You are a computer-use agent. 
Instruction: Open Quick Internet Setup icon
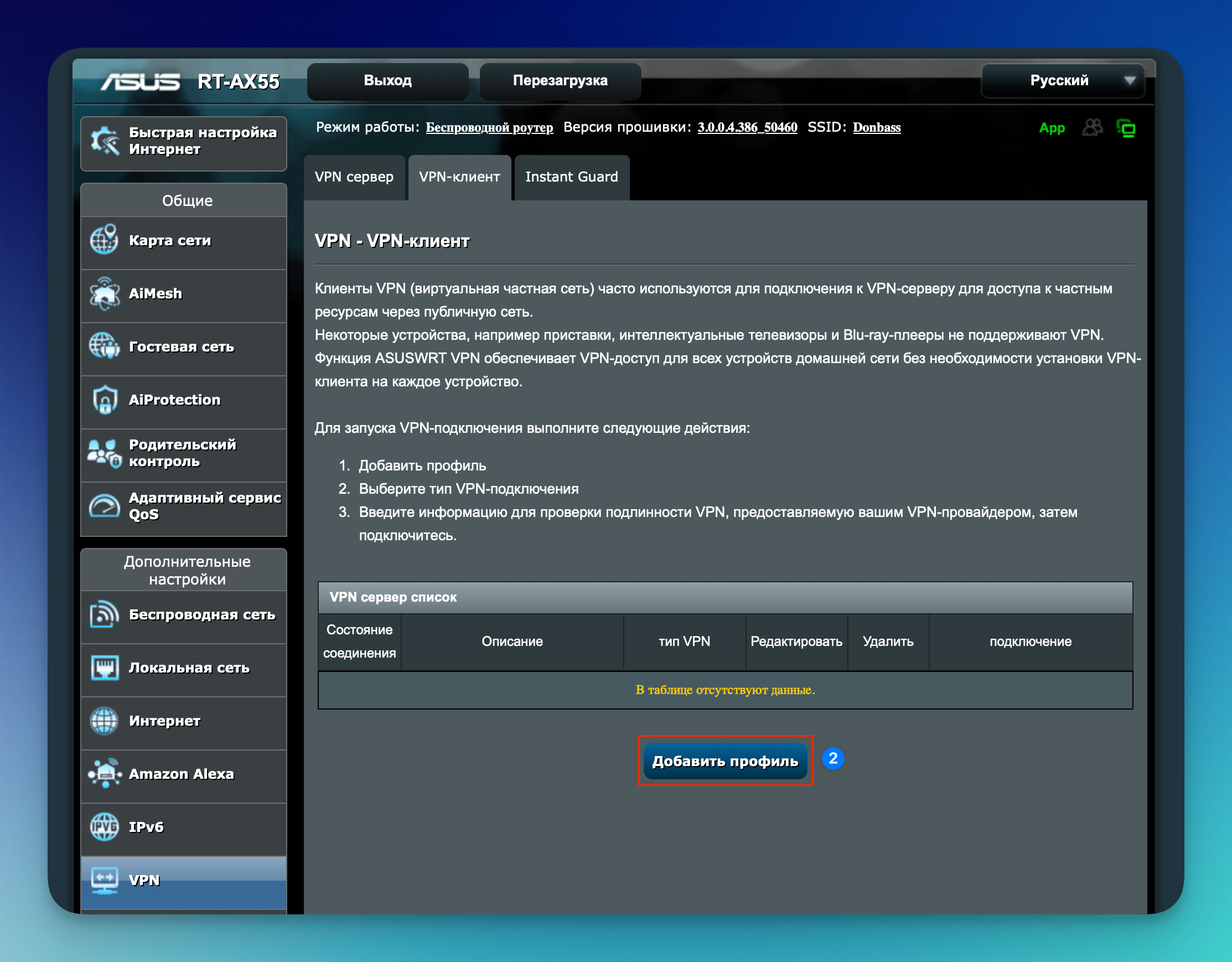[106, 141]
